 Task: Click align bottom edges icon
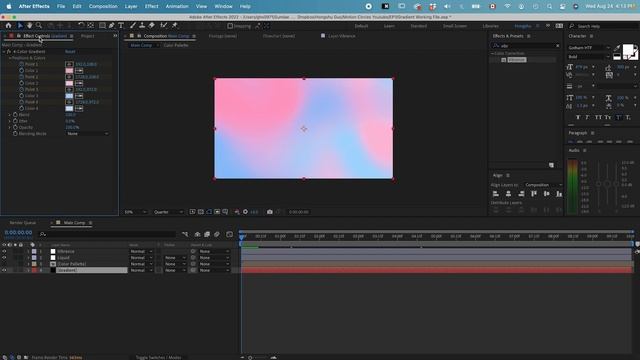coord(559,194)
